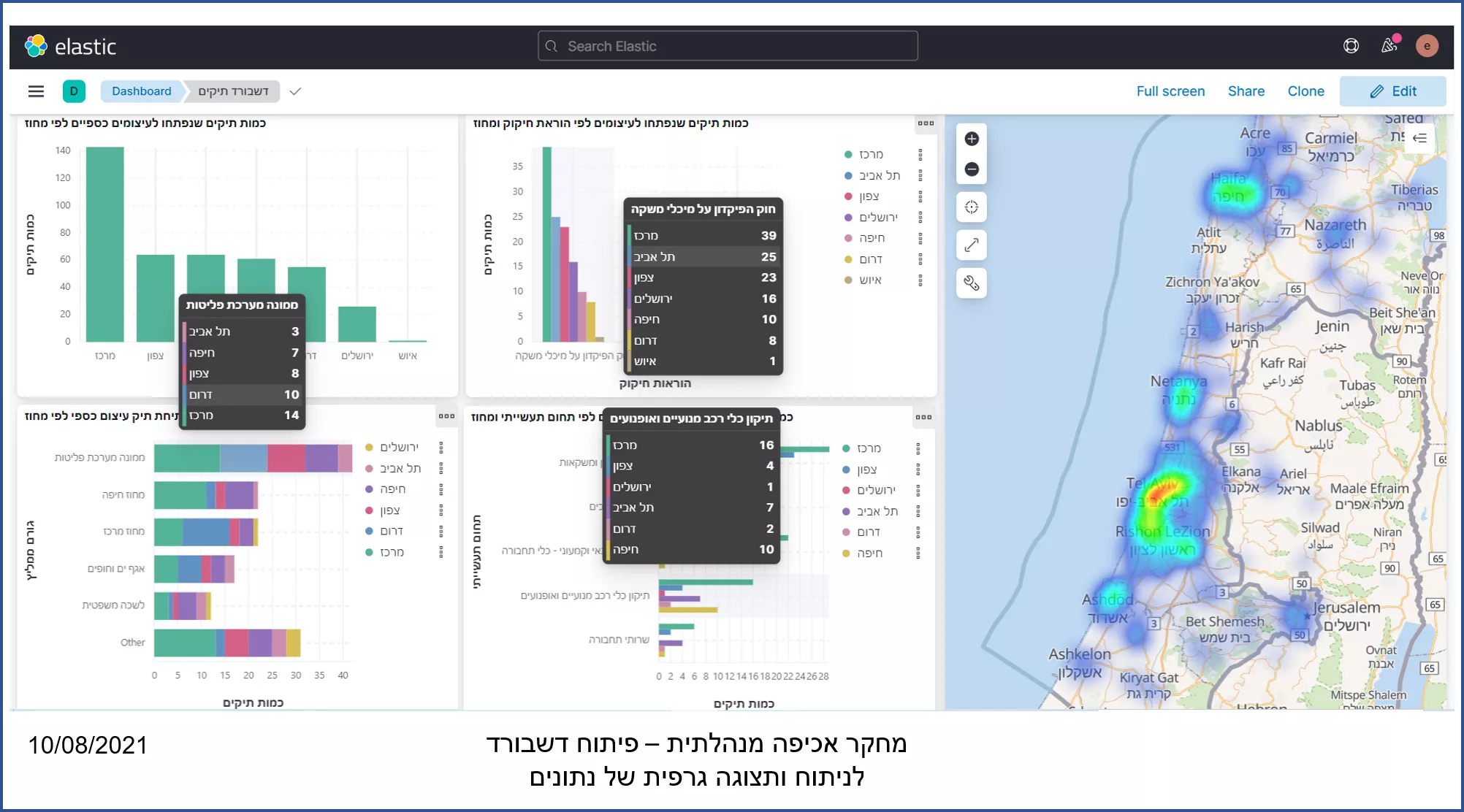Open legend options for דרום, stacked-bar chart
1464x812 pixels.
tap(441, 531)
